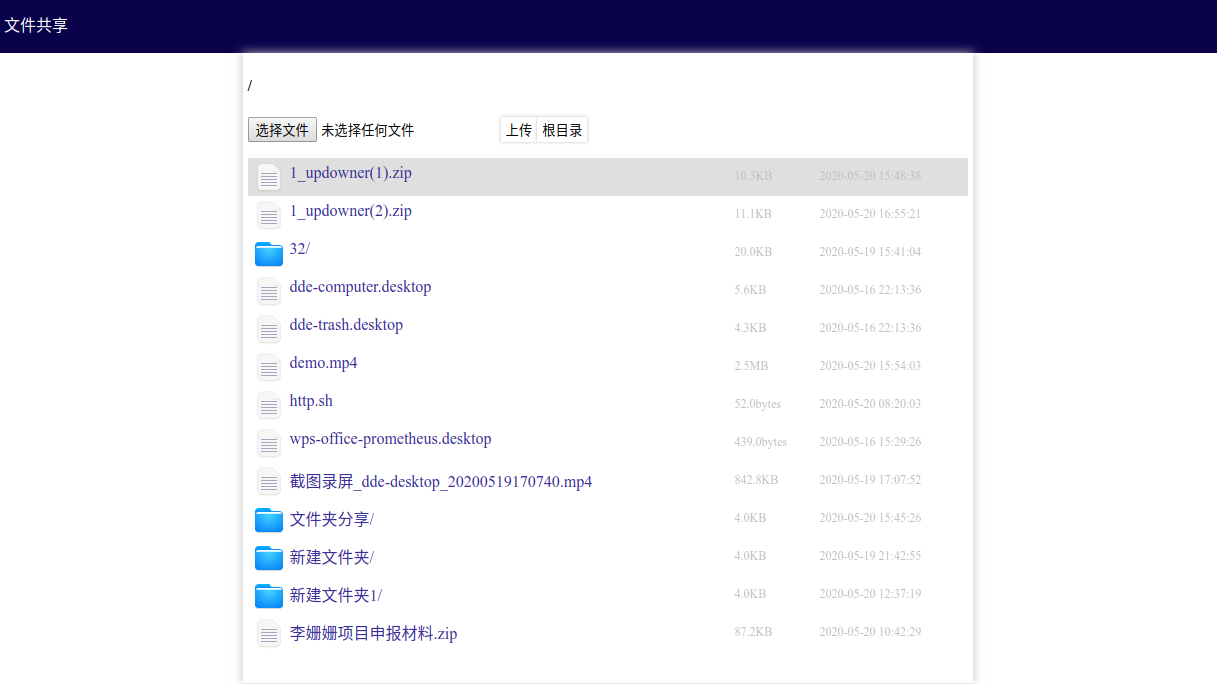The height and width of the screenshot is (684, 1217).
Task: Click the 选择文件 file chooser button
Action: click(x=282, y=130)
